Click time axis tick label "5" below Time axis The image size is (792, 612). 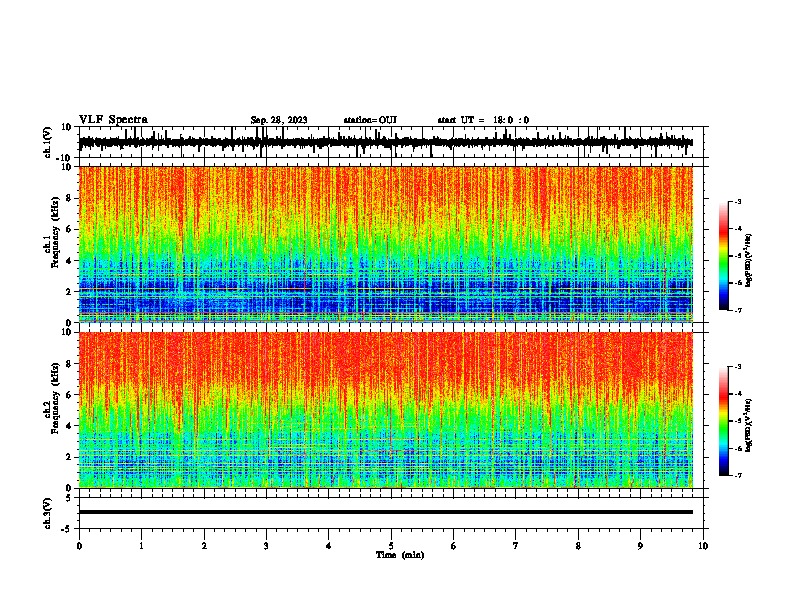pyautogui.click(x=391, y=546)
